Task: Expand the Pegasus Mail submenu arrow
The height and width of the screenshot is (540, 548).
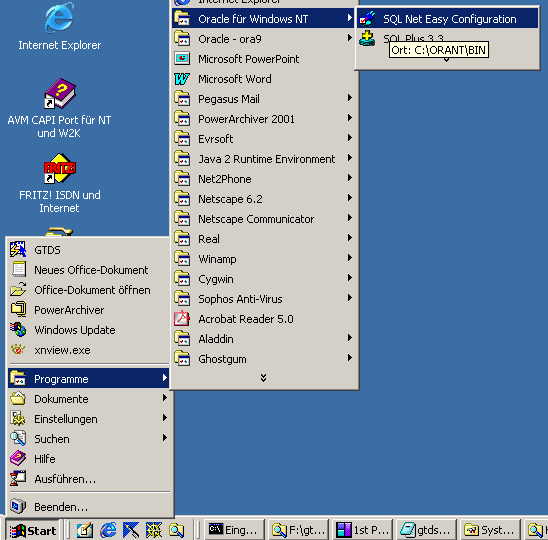Action: tap(349, 98)
